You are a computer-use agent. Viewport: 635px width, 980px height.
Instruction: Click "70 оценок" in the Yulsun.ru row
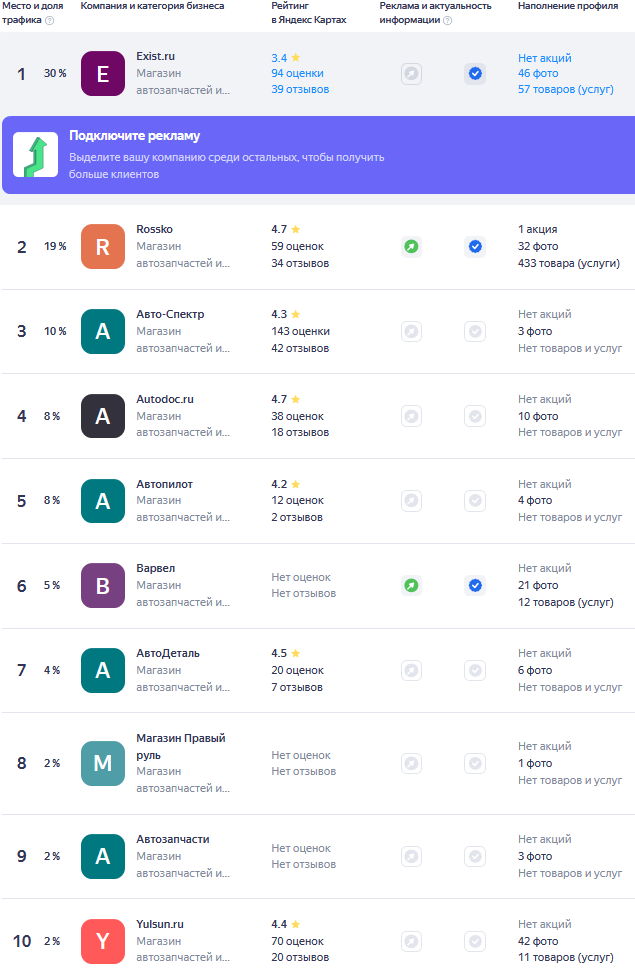tap(298, 941)
